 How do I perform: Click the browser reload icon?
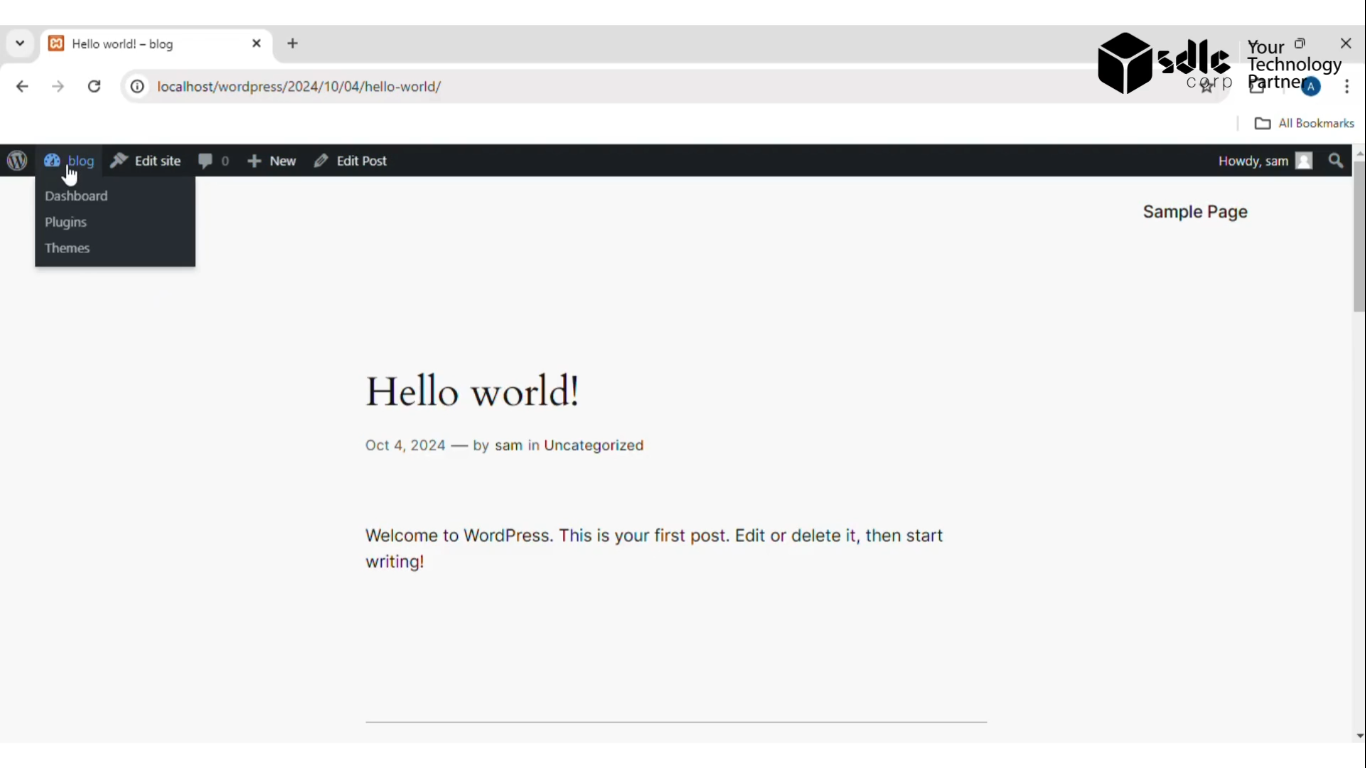(x=94, y=86)
